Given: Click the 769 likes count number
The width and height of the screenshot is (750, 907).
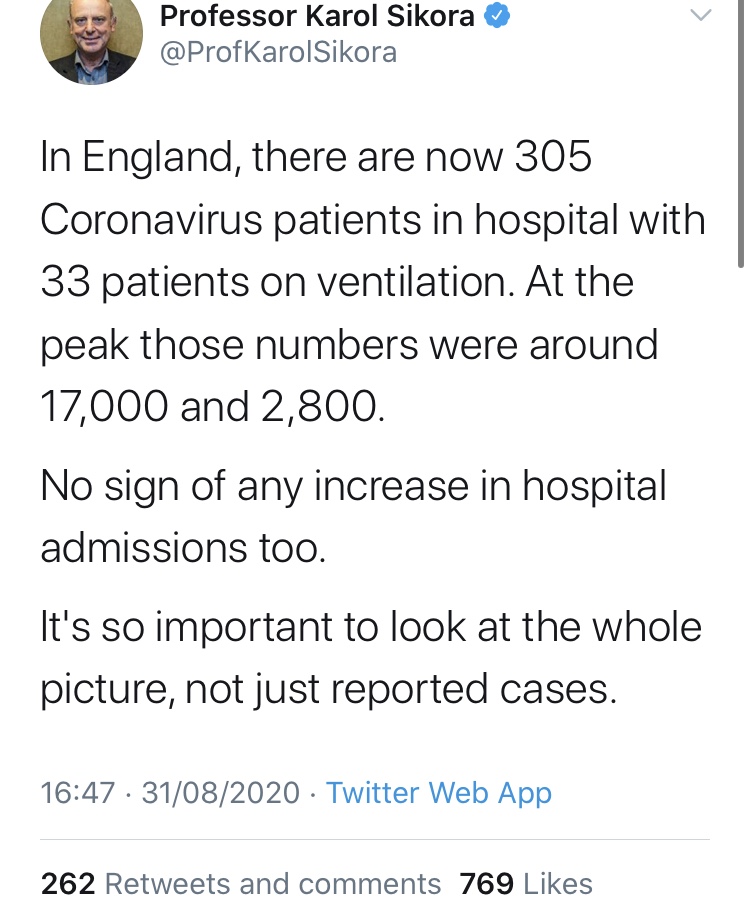Looking at the screenshot, I should tap(486, 884).
